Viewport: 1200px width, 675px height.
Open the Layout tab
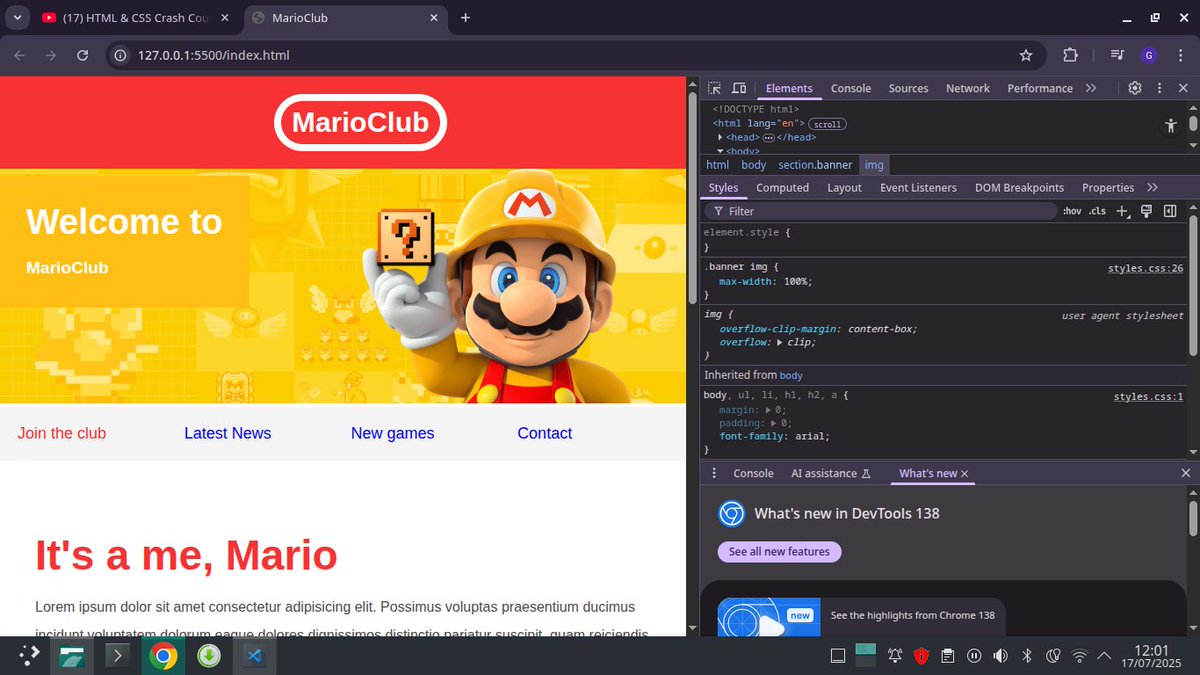(844, 187)
